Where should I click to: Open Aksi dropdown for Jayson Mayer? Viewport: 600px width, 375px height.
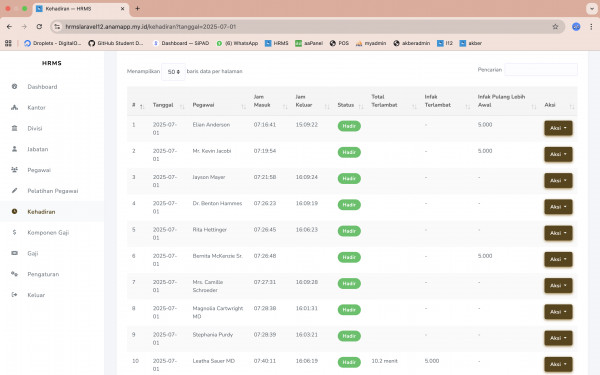[558, 181]
